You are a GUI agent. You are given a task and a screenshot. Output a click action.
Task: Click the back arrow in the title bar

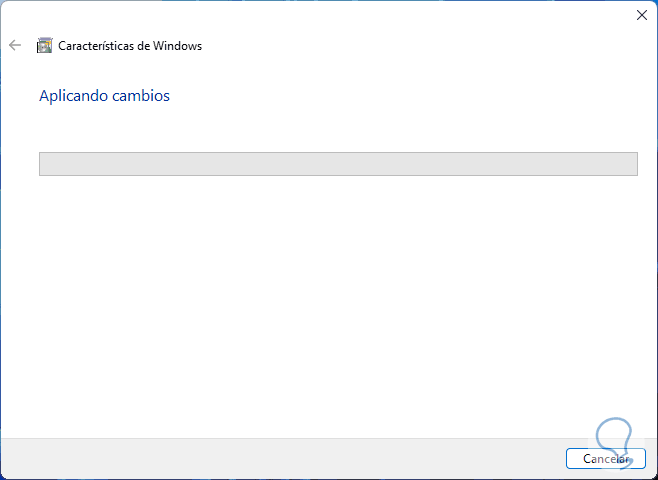pyautogui.click(x=14, y=45)
